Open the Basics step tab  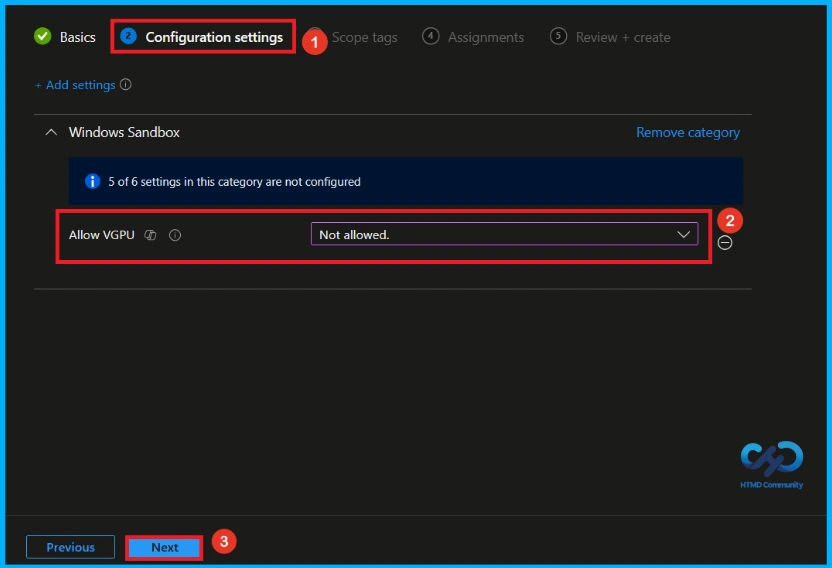pyautogui.click(x=65, y=37)
